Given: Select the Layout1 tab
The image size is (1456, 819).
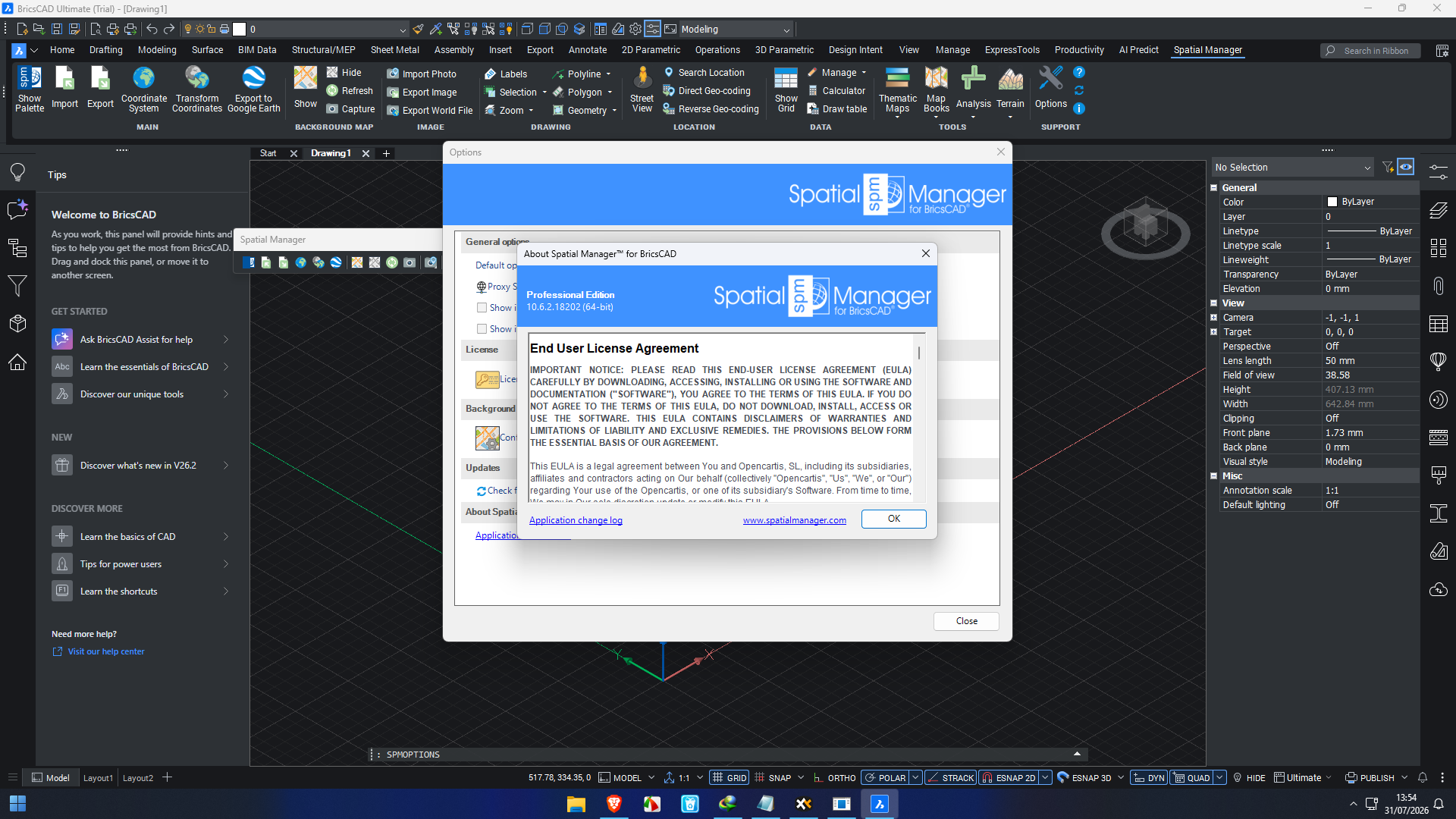Looking at the screenshot, I should (98, 777).
